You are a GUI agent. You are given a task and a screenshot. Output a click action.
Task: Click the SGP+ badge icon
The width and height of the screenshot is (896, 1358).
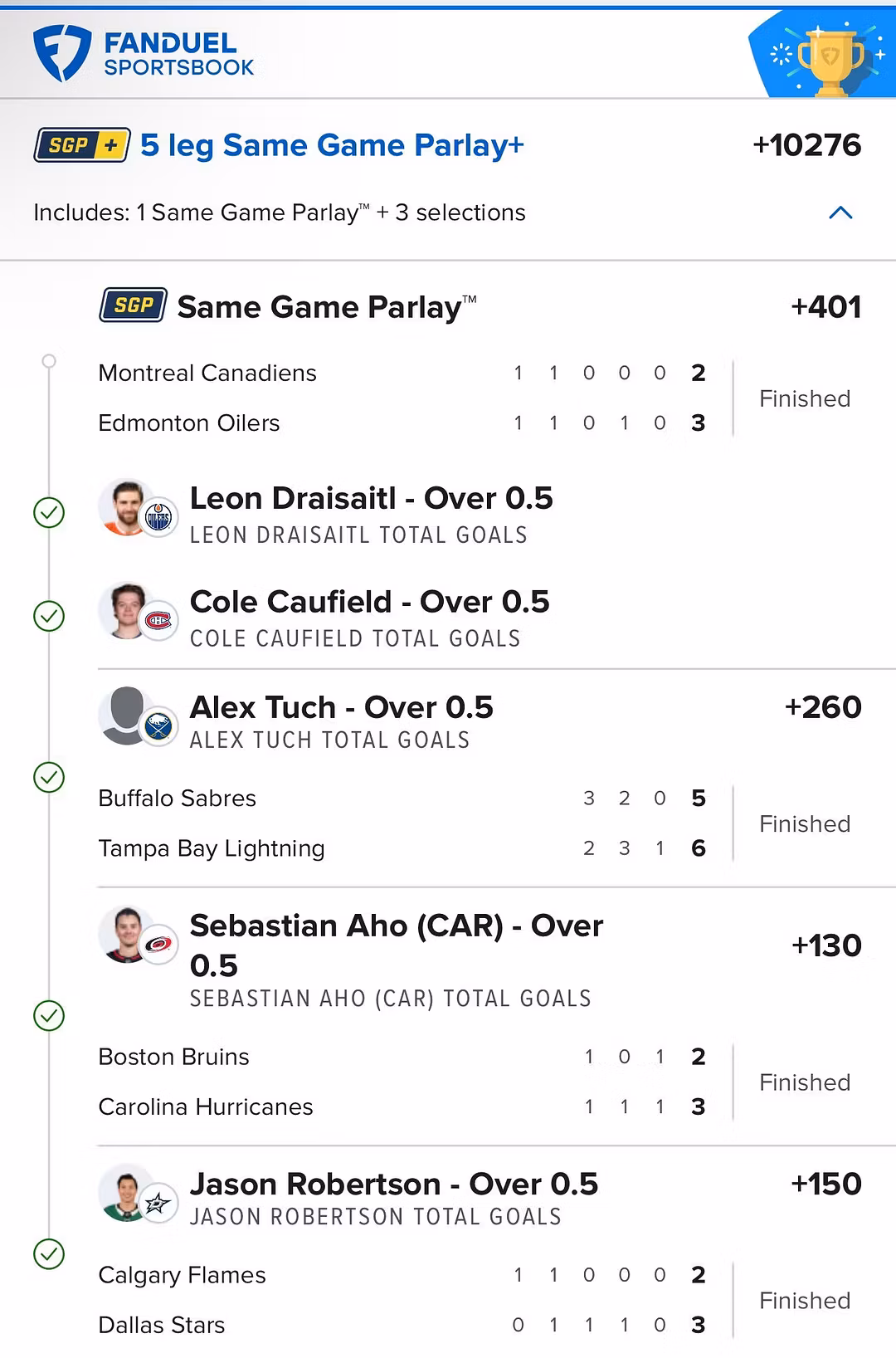pyautogui.click(x=82, y=145)
